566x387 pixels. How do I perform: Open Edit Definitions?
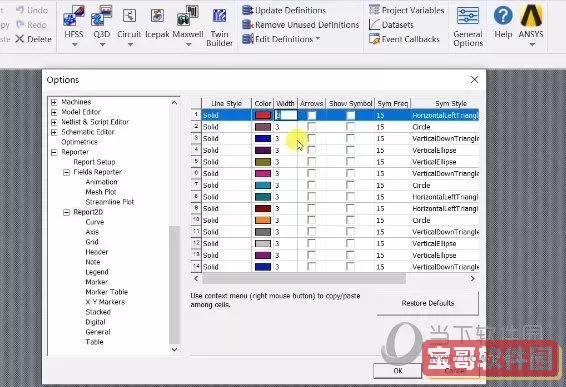[281, 39]
